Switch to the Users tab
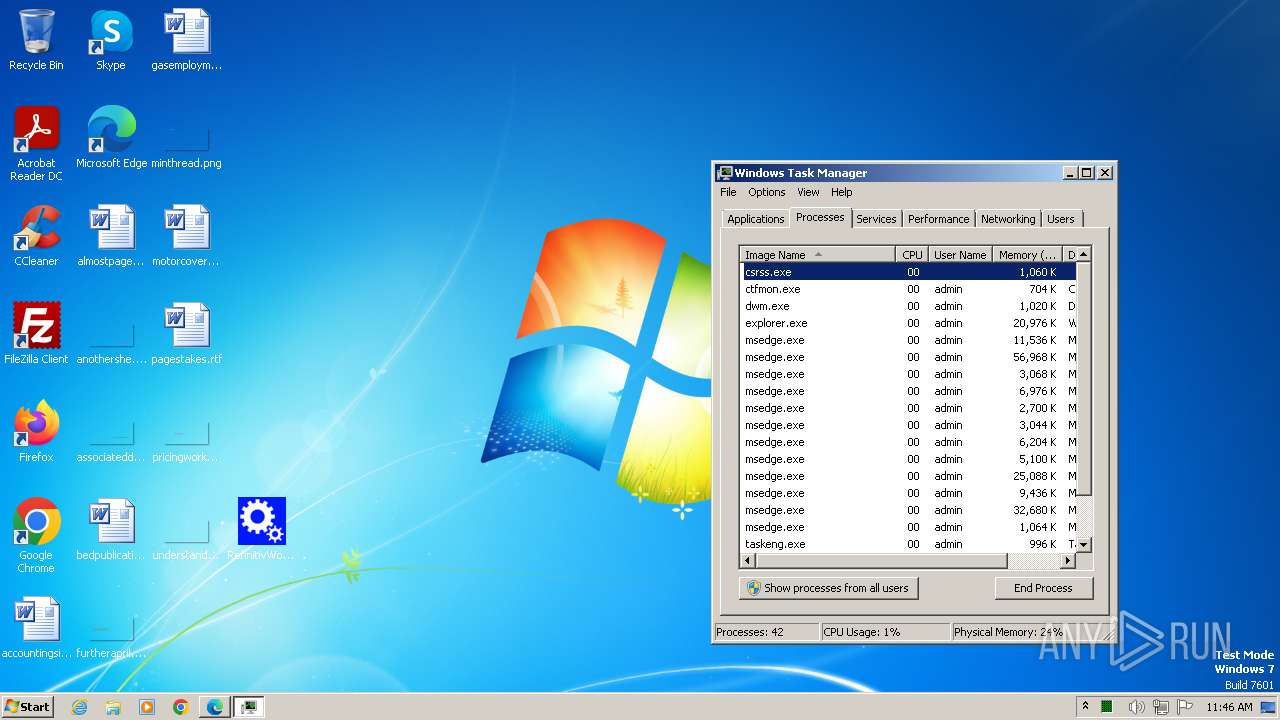This screenshot has height=720, width=1280. (1061, 219)
